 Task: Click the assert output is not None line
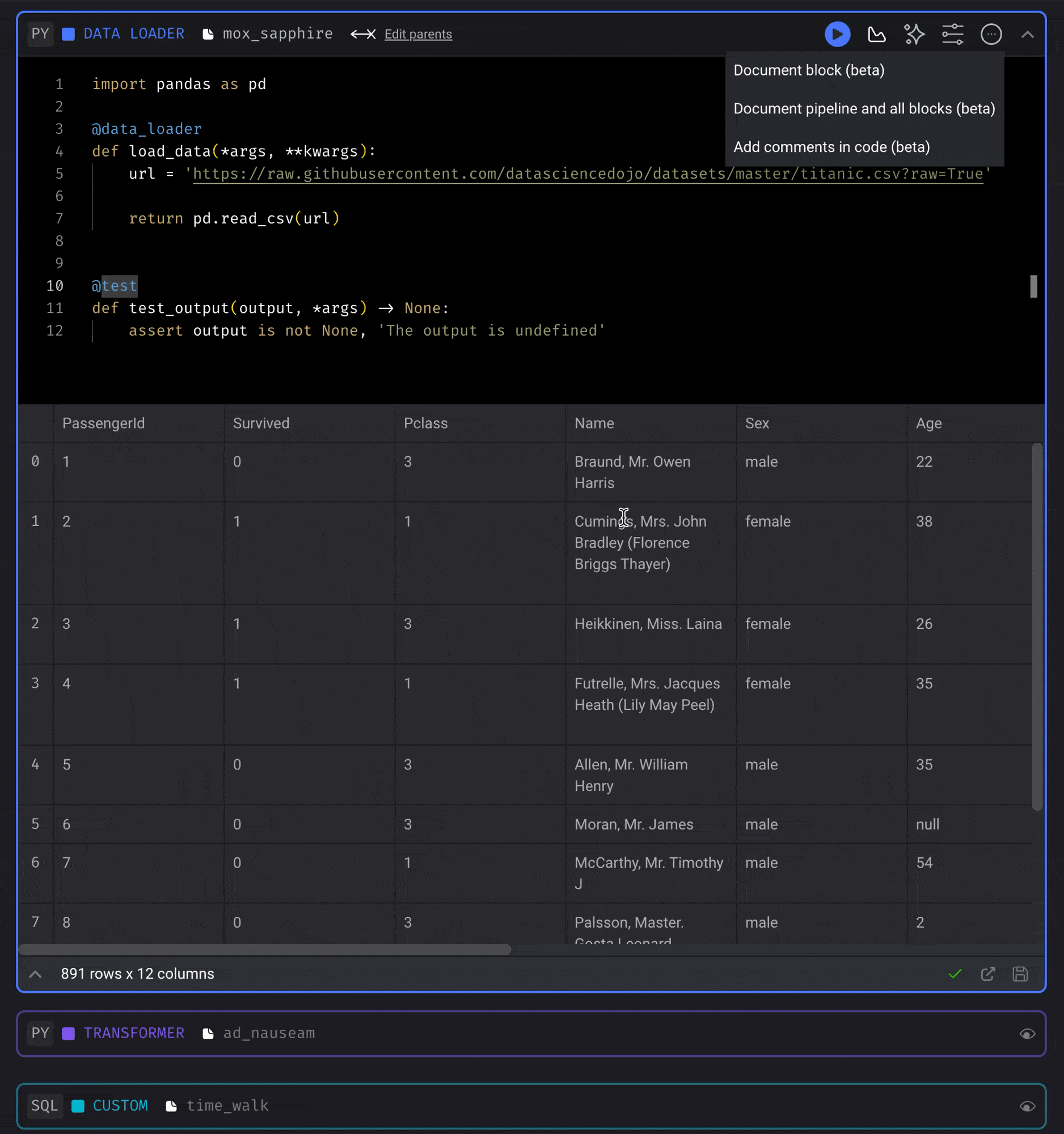click(x=366, y=331)
